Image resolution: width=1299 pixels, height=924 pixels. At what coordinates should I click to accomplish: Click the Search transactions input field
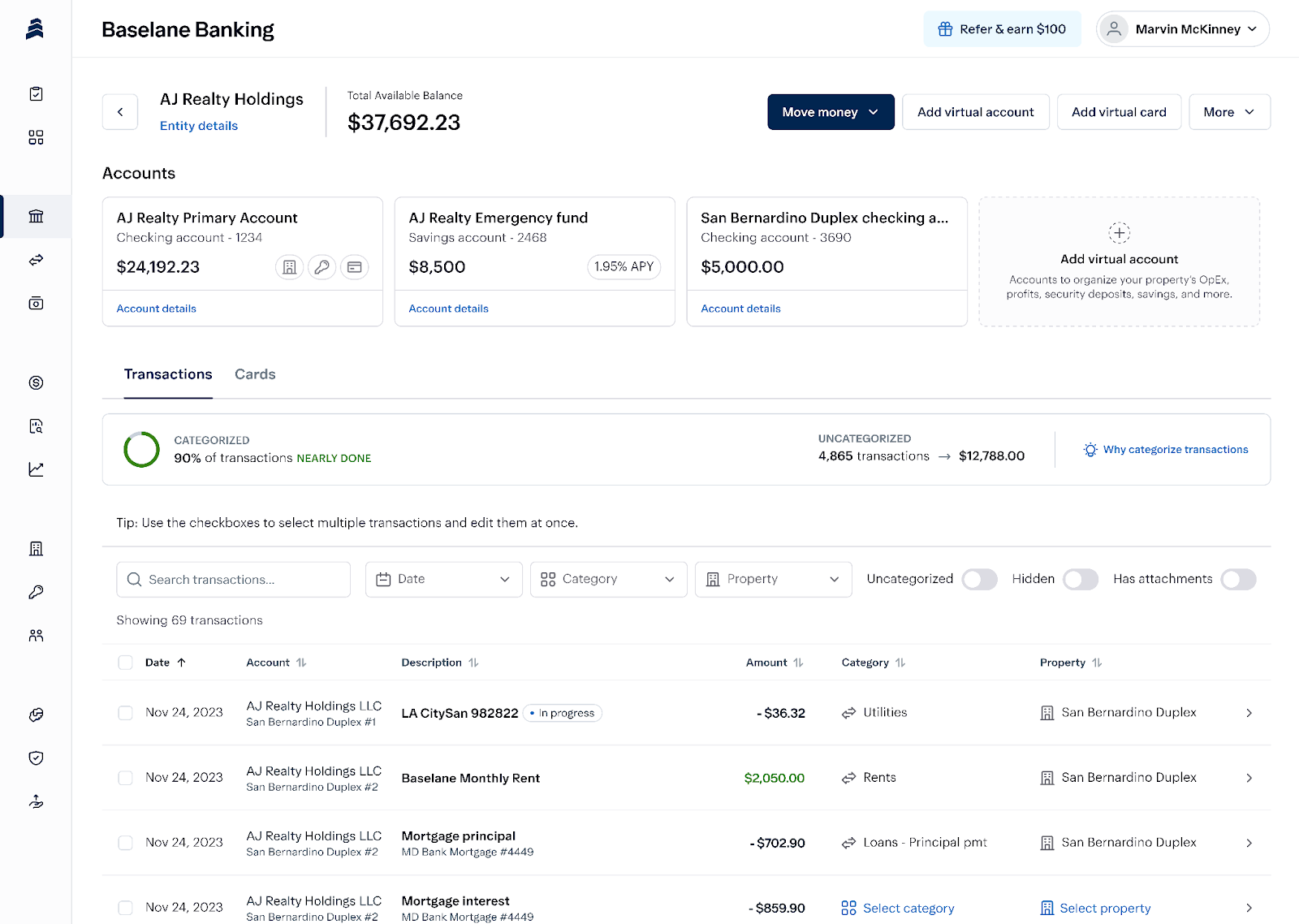tap(234, 580)
